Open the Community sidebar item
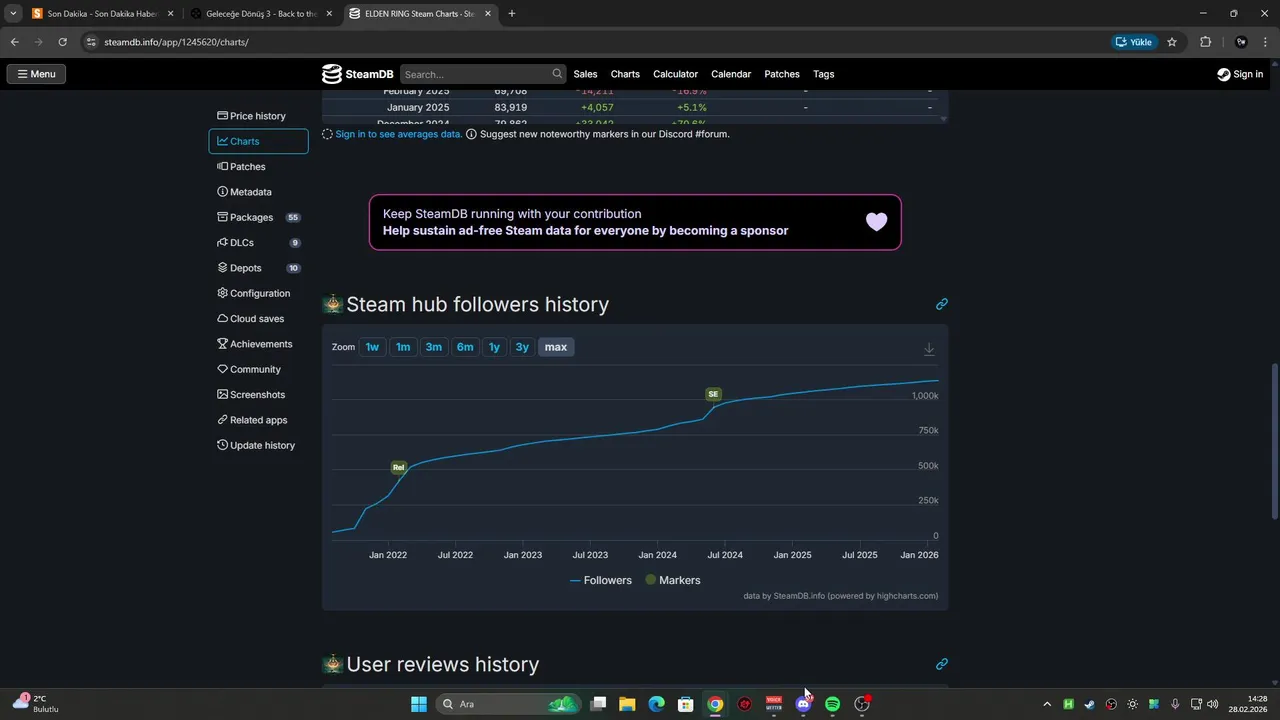Viewport: 1280px width, 720px height. click(x=258, y=369)
